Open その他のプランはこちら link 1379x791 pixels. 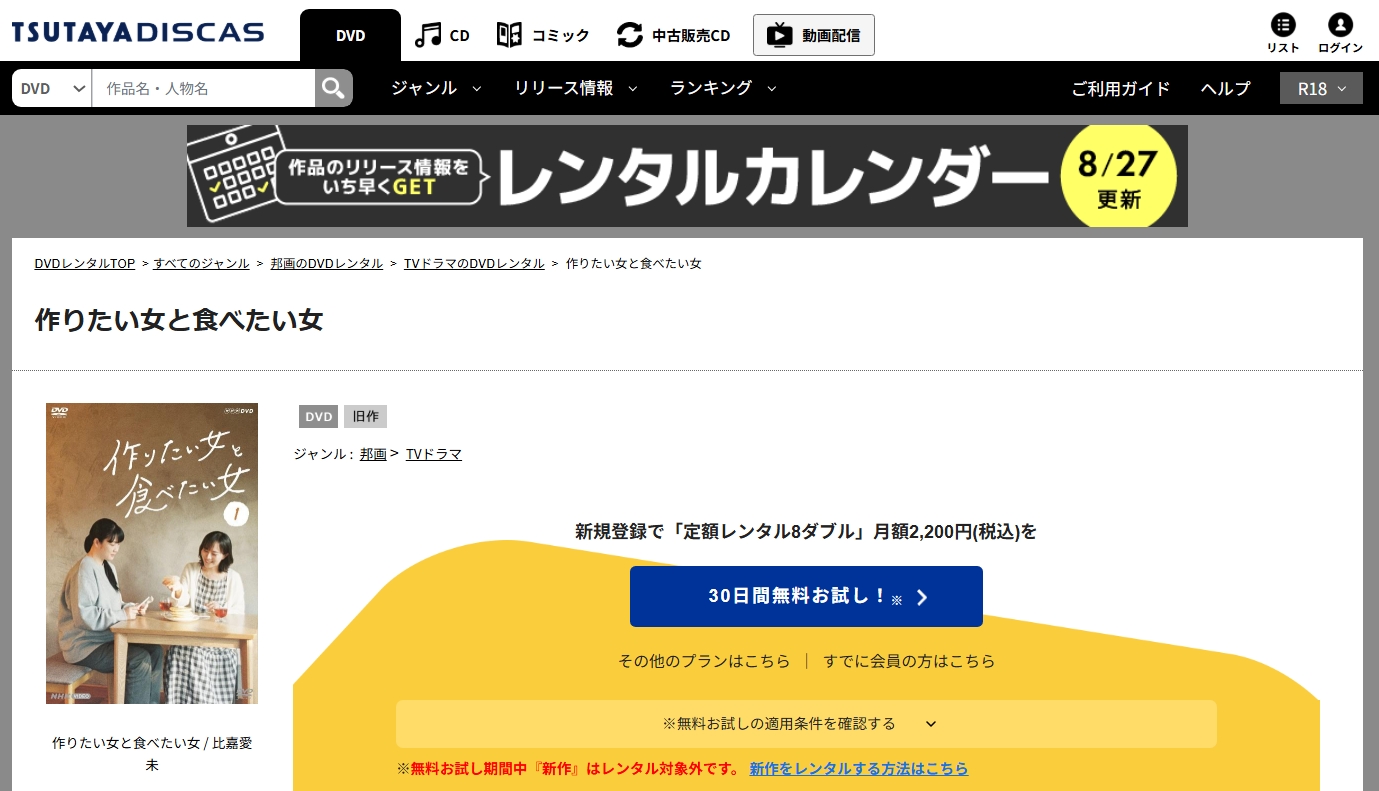(704, 661)
